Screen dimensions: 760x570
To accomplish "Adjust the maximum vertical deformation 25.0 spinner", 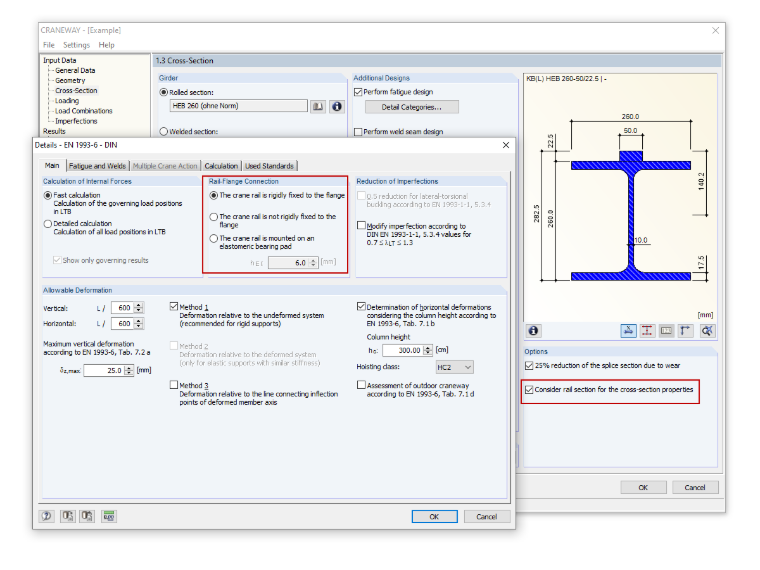I will tap(129, 370).
